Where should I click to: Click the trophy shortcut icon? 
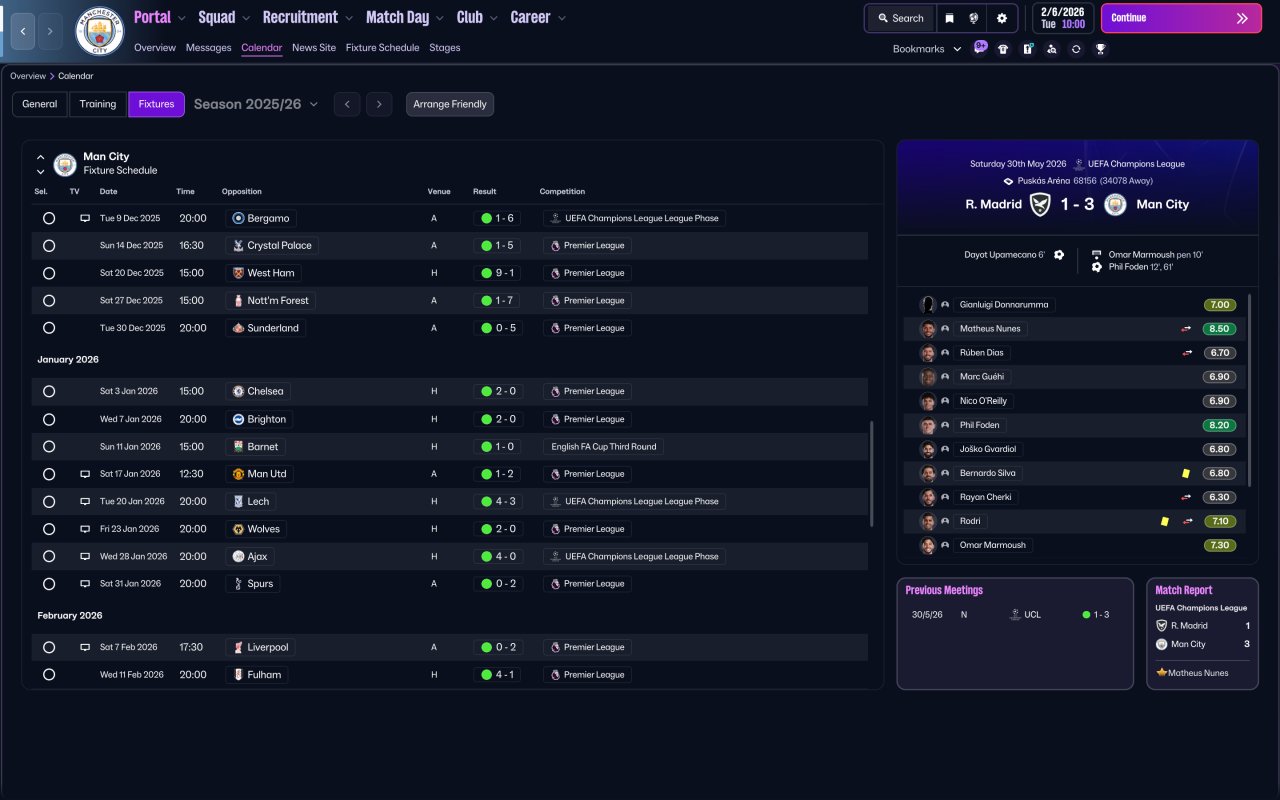point(1100,49)
